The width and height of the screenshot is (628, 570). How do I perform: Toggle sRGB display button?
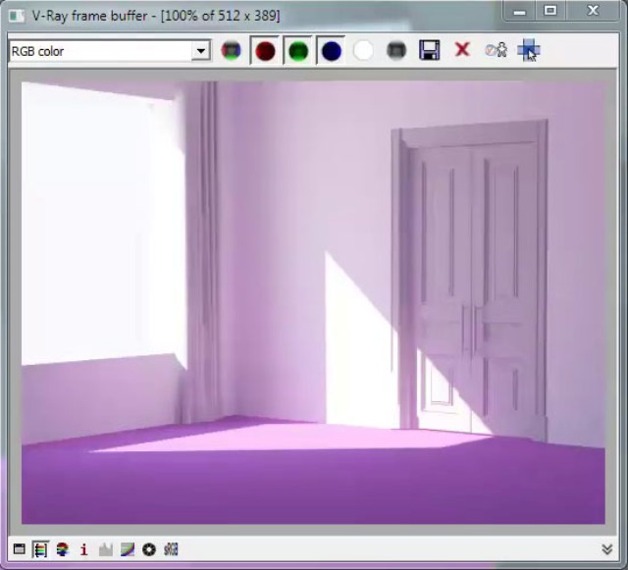pos(171,549)
